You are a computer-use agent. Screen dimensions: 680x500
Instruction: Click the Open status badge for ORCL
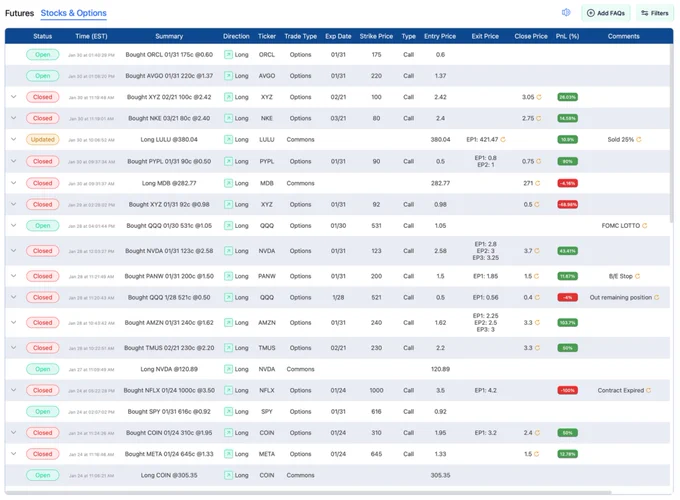coord(42,54)
